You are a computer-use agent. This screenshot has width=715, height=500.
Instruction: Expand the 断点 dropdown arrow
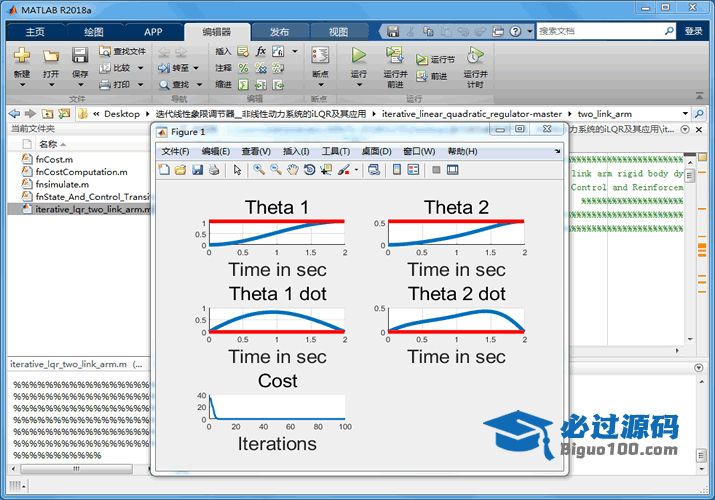tap(320, 85)
